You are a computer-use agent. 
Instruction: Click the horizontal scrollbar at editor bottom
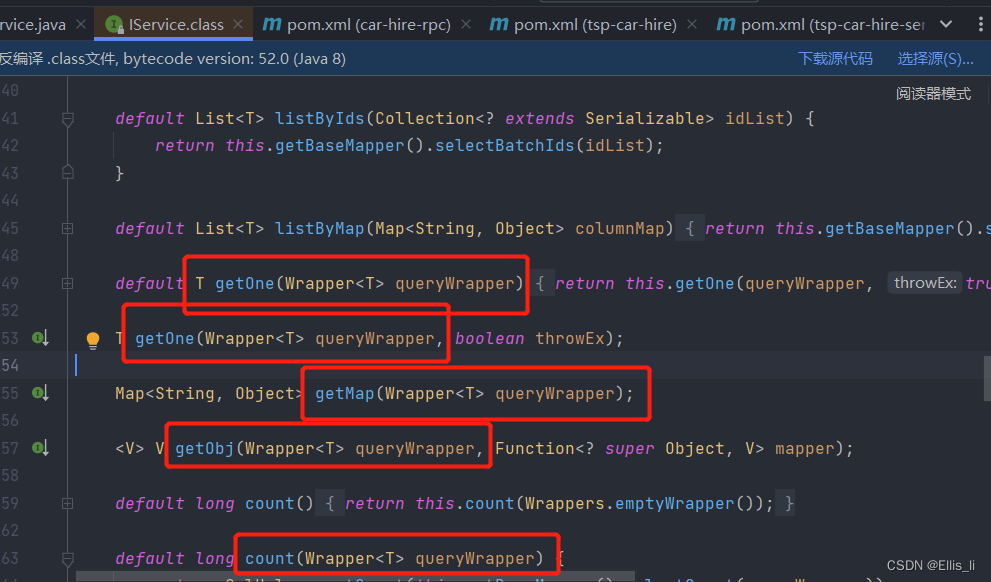pos(354,577)
